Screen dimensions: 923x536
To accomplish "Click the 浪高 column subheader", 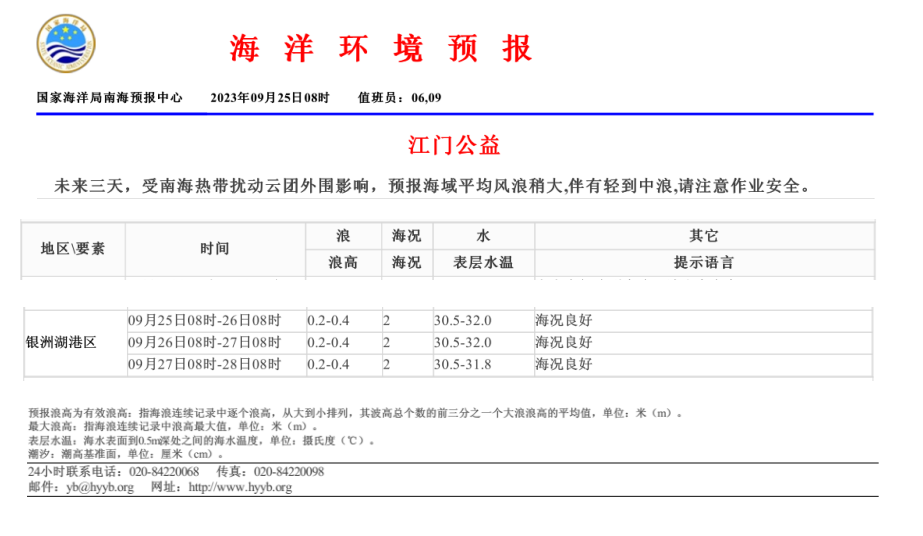I will coord(343,263).
